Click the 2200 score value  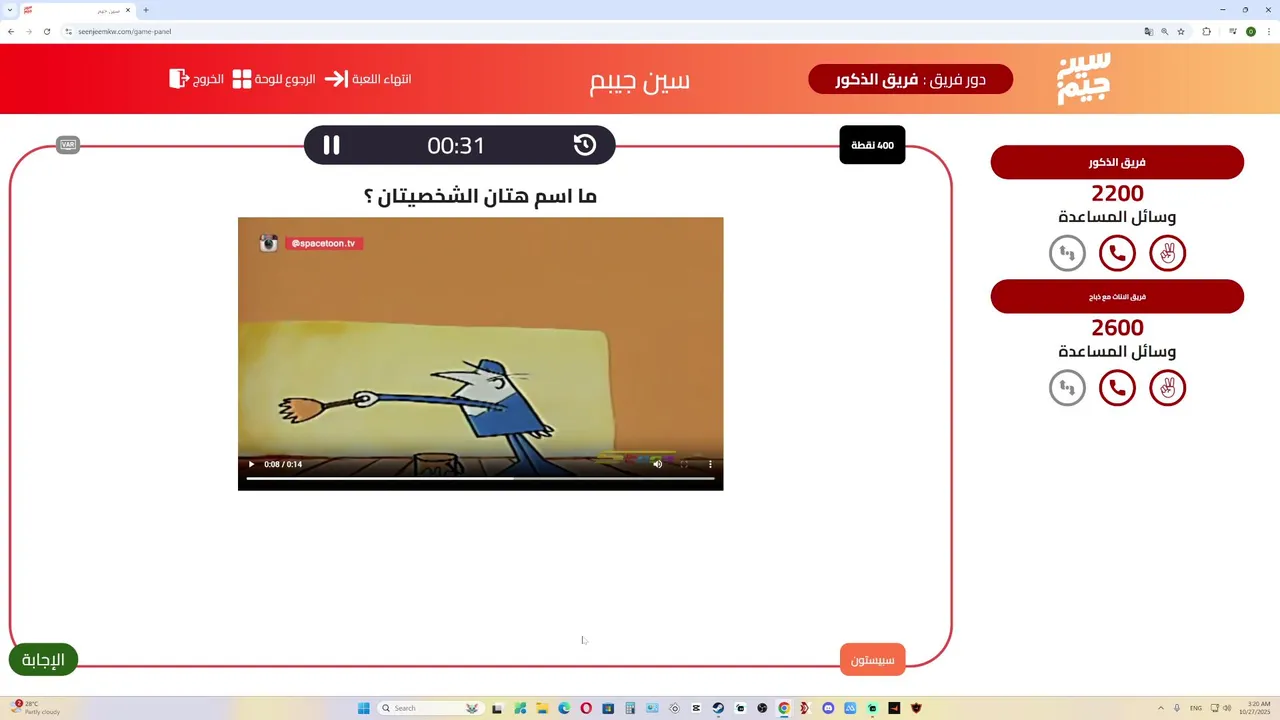[1117, 194]
